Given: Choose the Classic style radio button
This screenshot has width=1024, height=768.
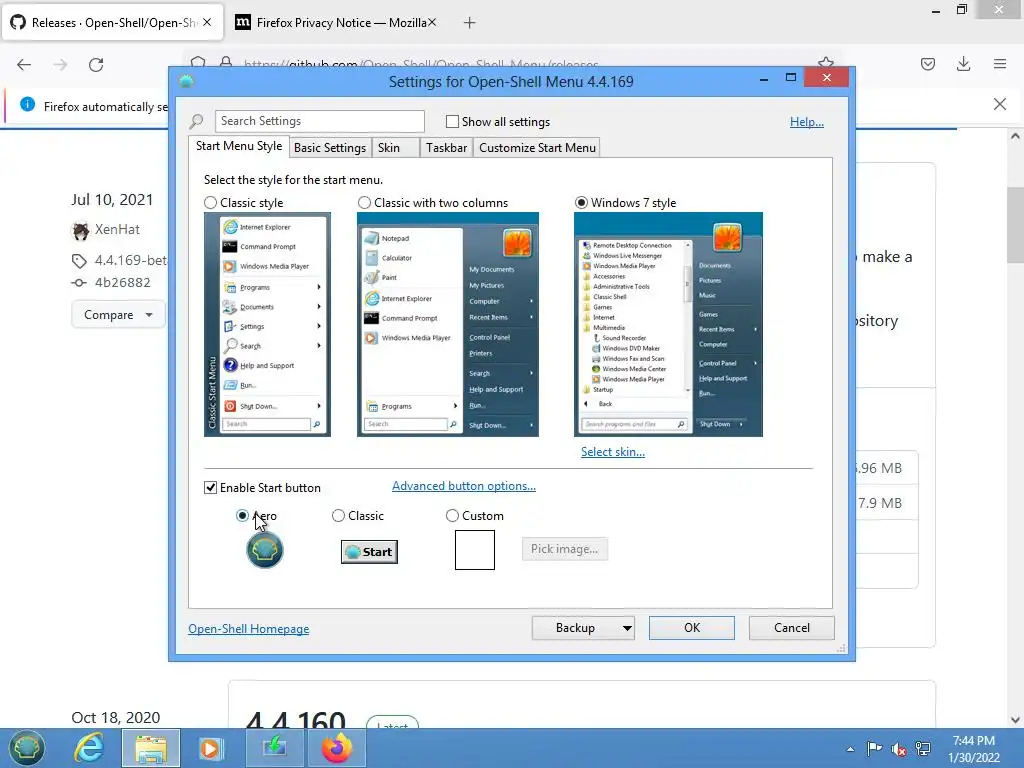Looking at the screenshot, I should pos(210,202).
